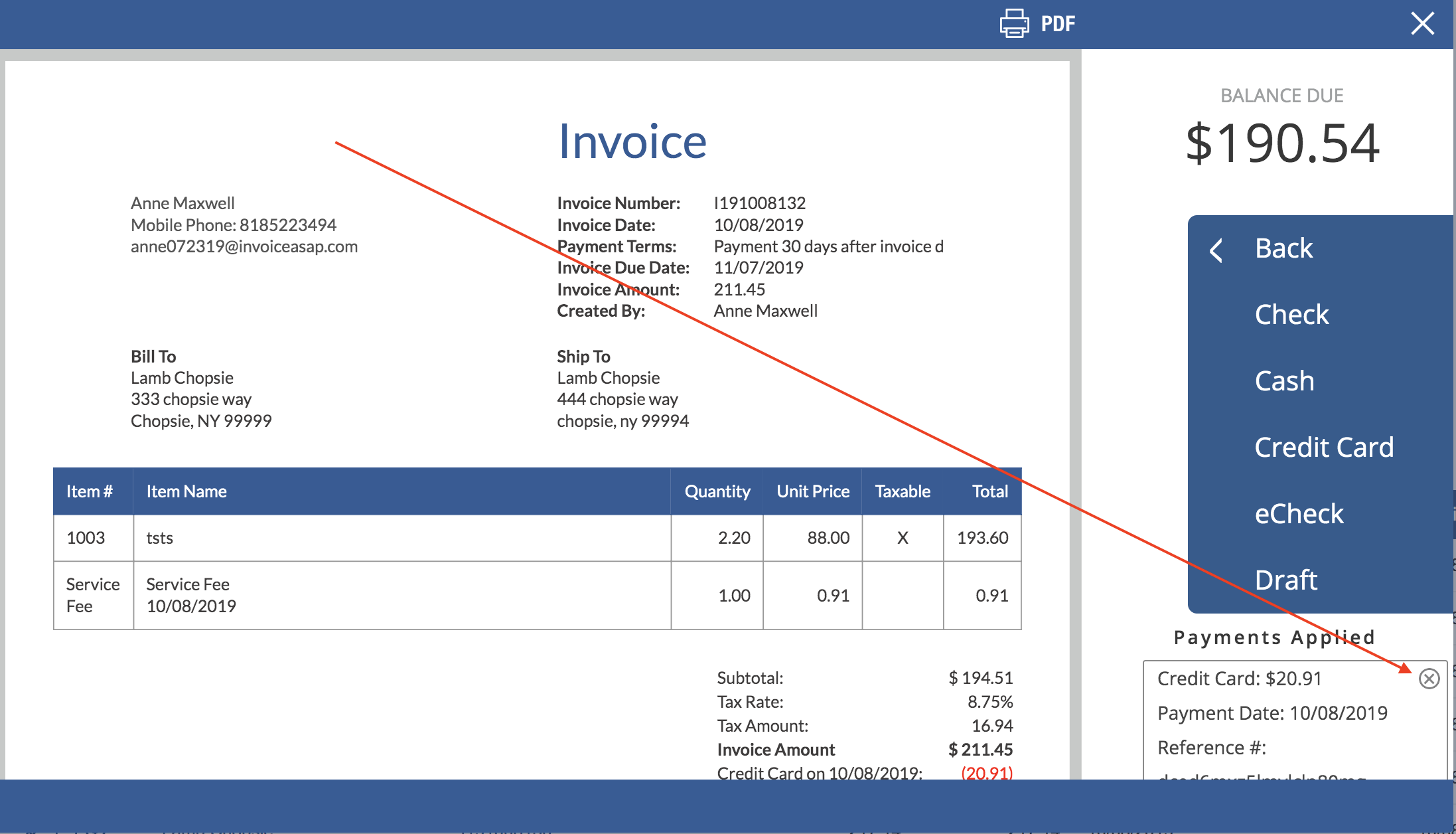Screen dimensions: 1456x834
Task: Go Back in the payment menu
Action: click(1283, 248)
